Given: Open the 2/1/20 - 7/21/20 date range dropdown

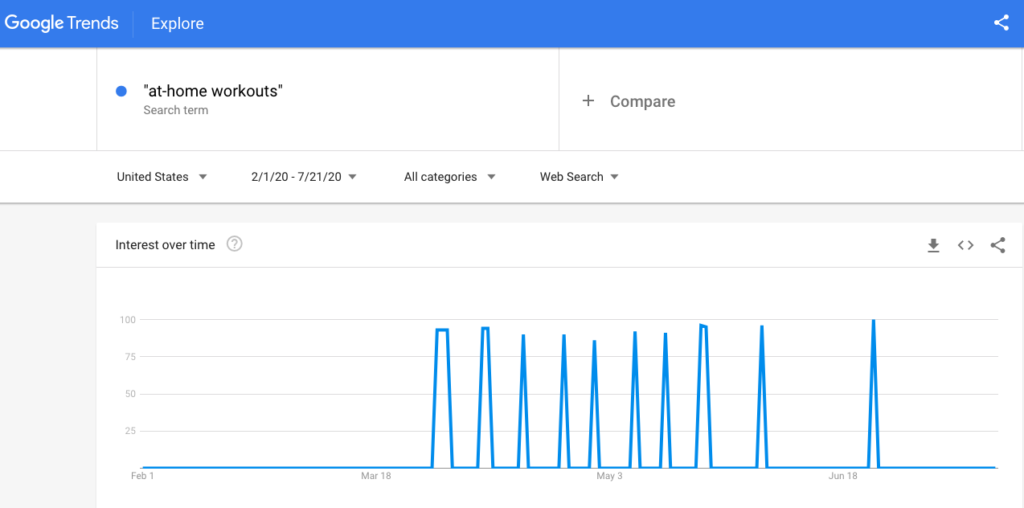Looking at the screenshot, I should pos(304,177).
